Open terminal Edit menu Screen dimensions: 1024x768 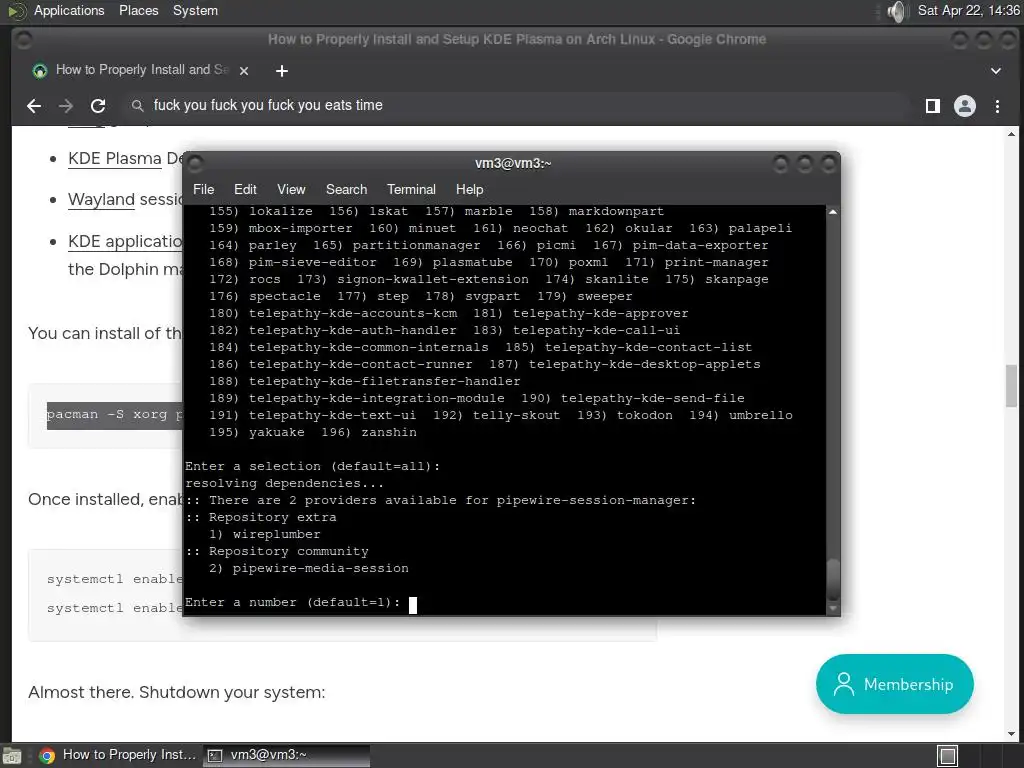(x=245, y=189)
